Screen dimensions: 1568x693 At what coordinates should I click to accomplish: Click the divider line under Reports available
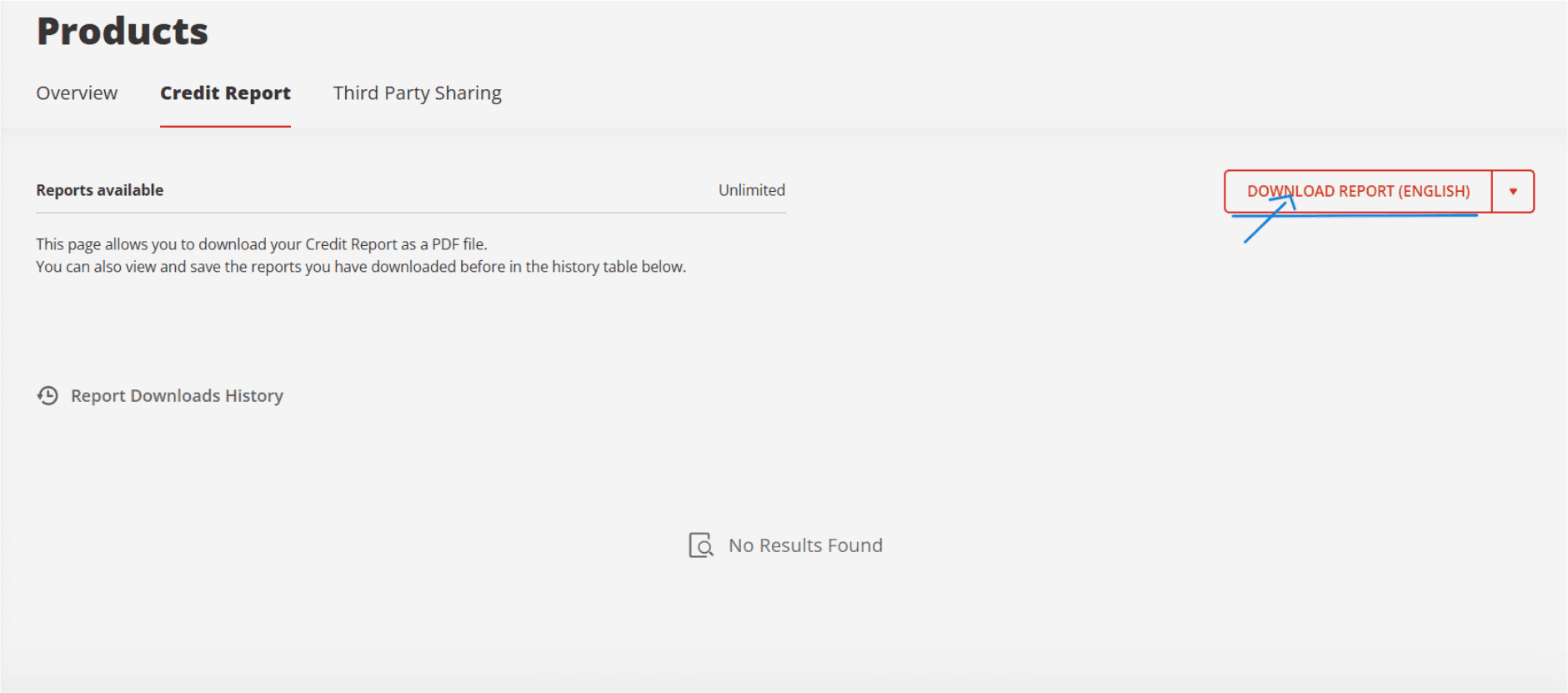point(410,213)
